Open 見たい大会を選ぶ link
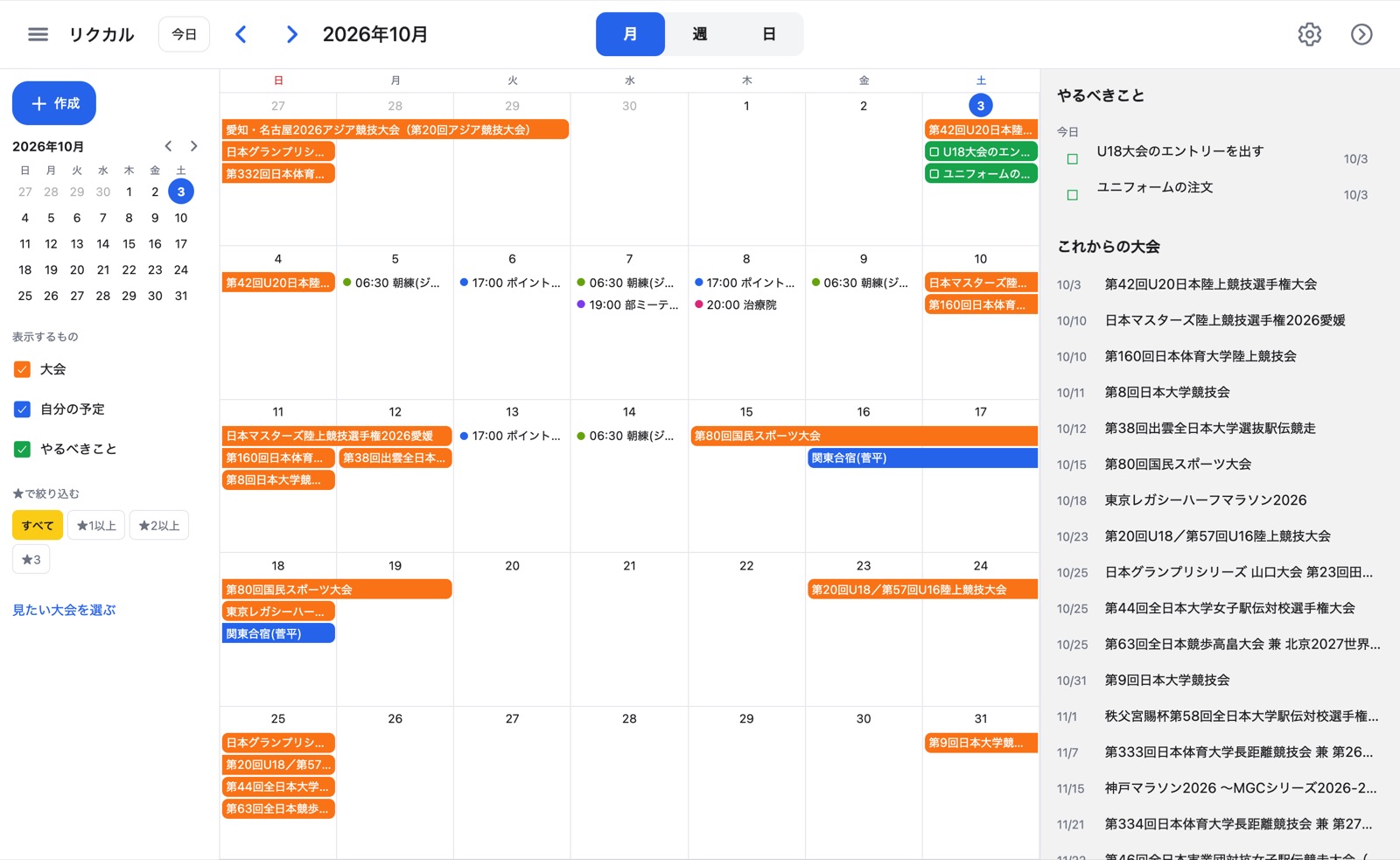Image resolution: width=1400 pixels, height=860 pixels. pyautogui.click(x=64, y=610)
